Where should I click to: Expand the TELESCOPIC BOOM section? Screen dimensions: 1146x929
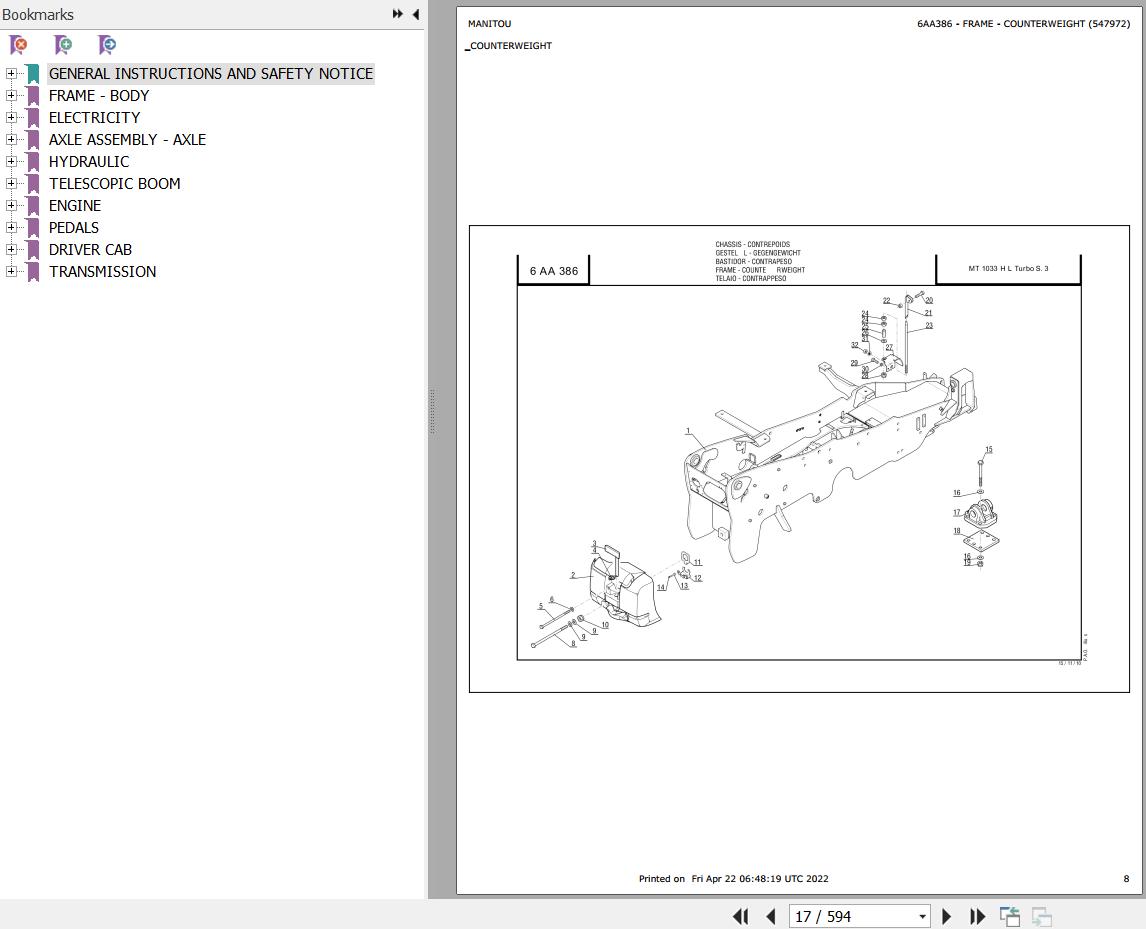point(10,183)
